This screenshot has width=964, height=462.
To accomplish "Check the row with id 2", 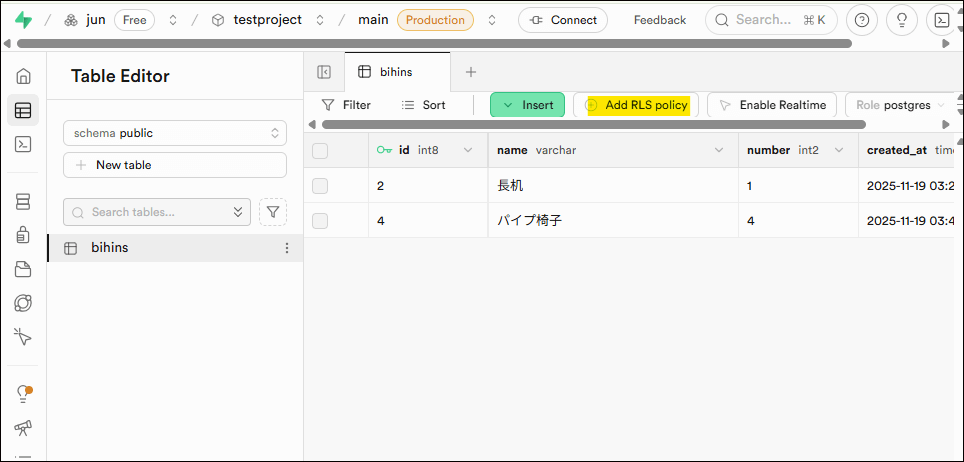I will (x=320, y=186).
